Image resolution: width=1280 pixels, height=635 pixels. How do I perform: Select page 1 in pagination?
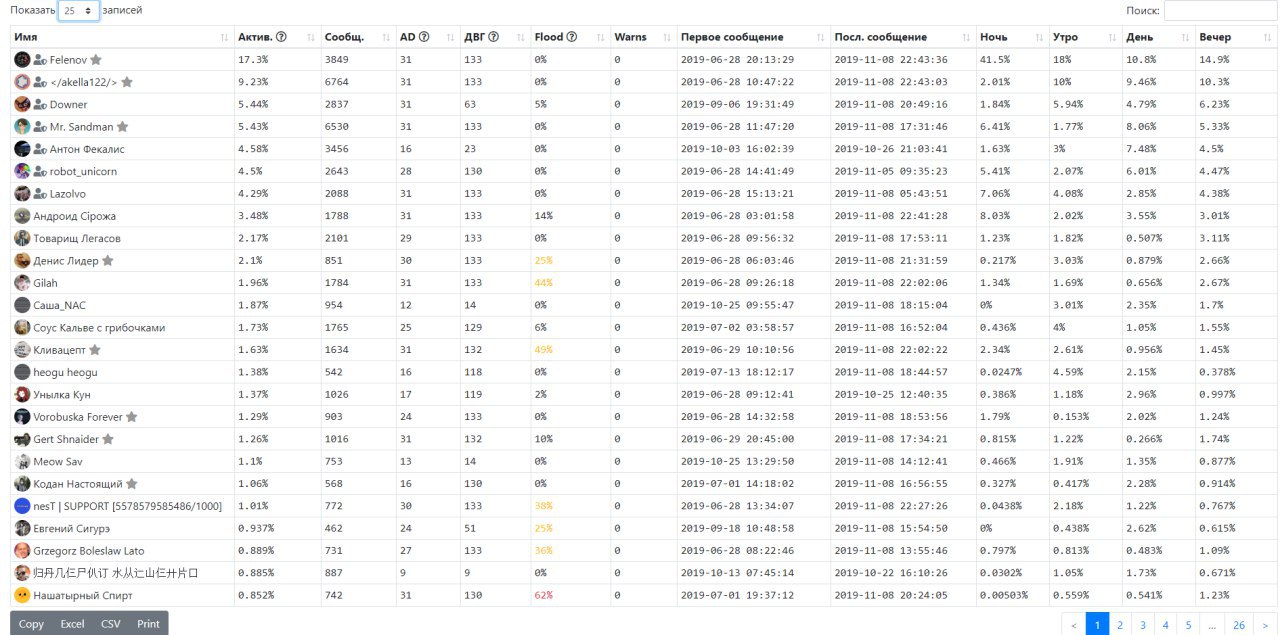click(x=1097, y=625)
